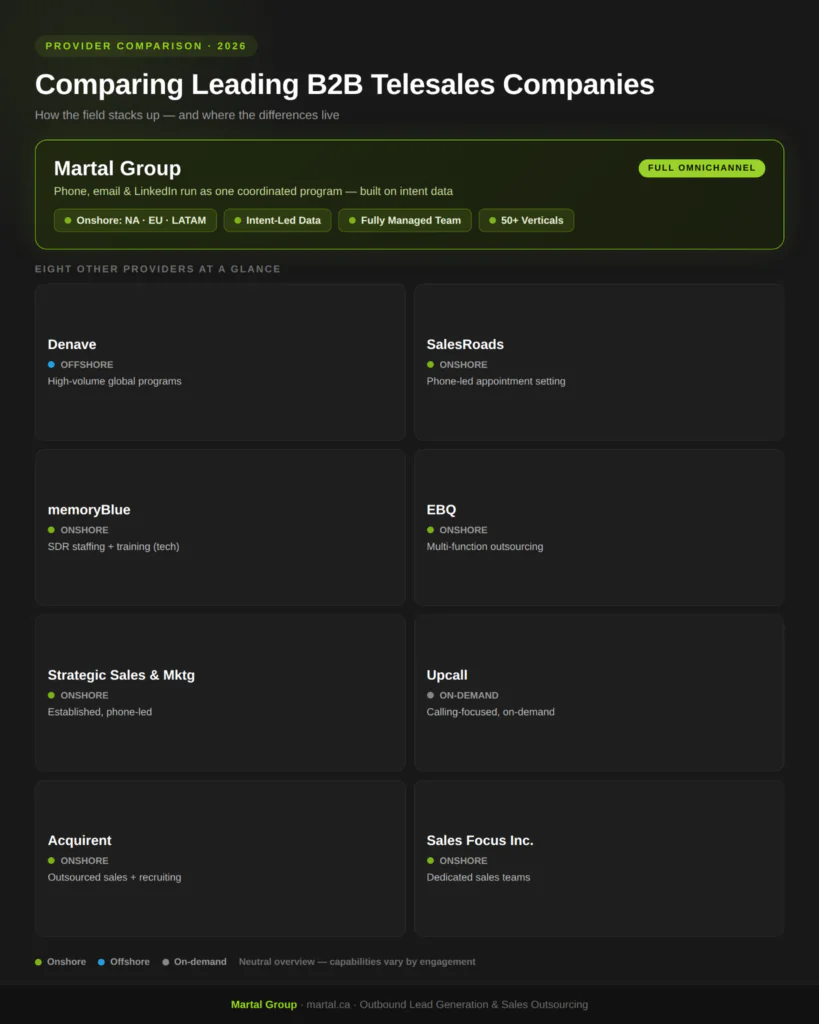This screenshot has width=819, height=1024.
Task: Click SDR staffing + training (tech) text
Action: [113, 546]
